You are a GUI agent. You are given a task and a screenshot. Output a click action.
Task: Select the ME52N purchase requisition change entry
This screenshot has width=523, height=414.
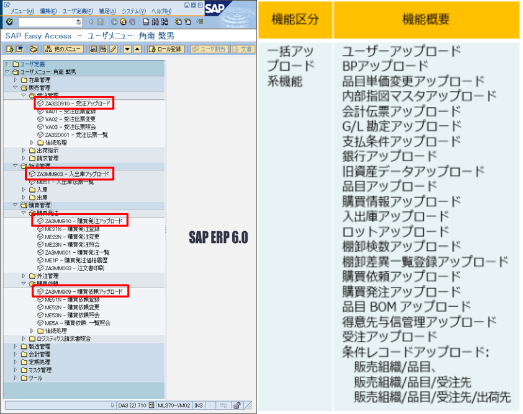68,307
